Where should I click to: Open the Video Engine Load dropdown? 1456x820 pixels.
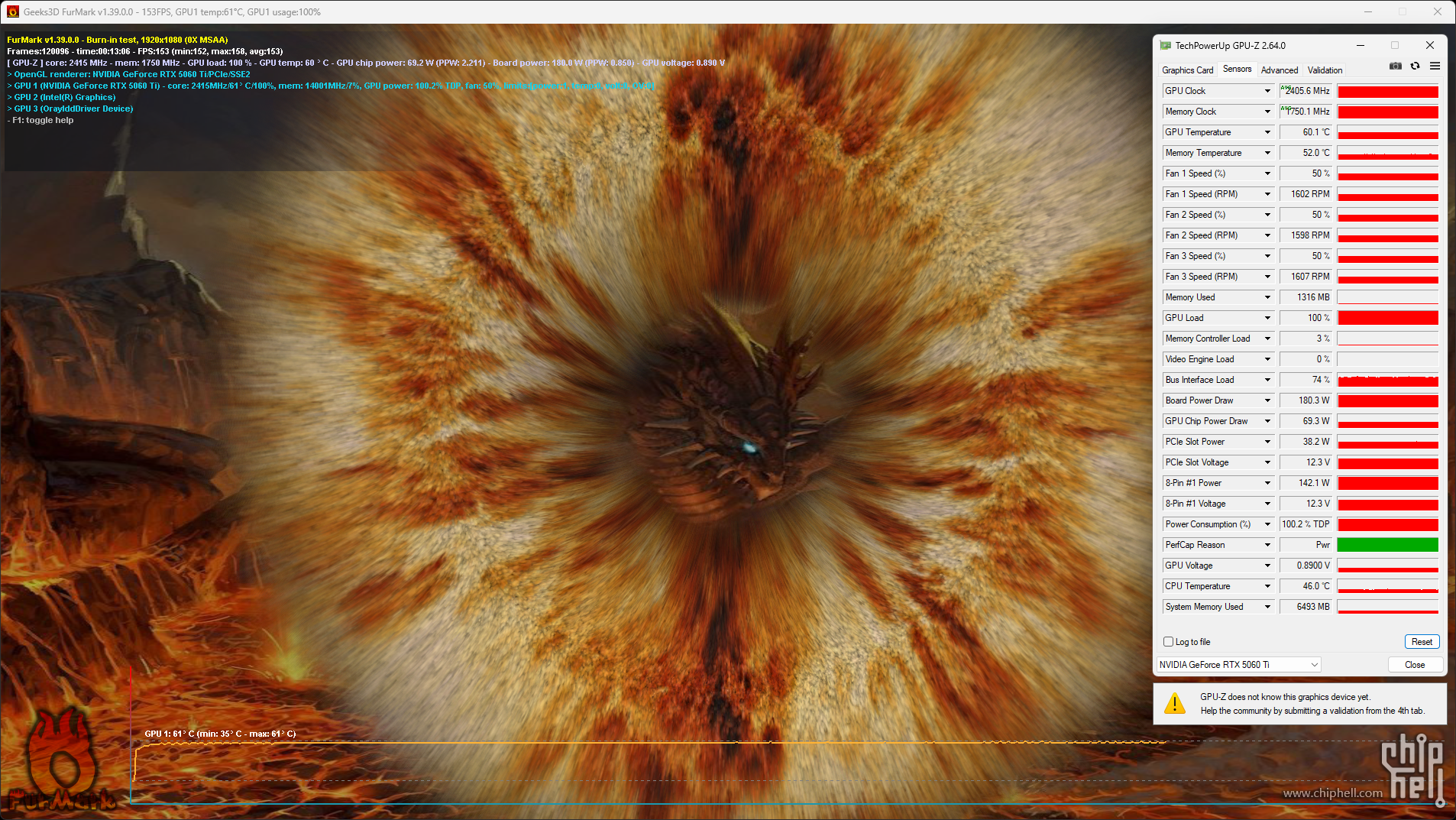pyautogui.click(x=1267, y=359)
